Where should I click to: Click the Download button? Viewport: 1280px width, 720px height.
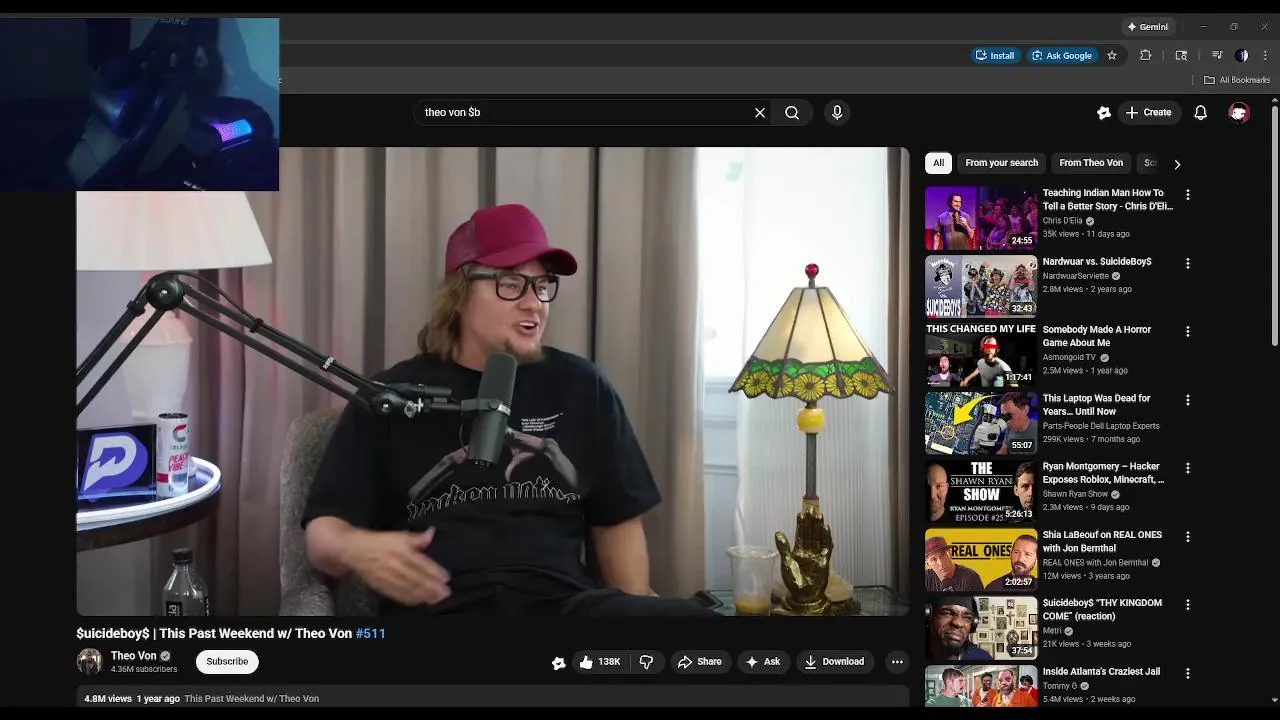click(x=834, y=662)
